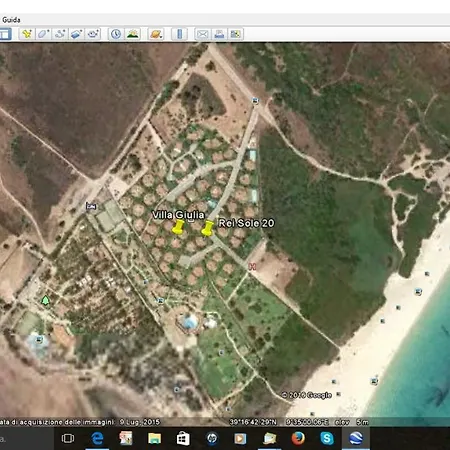Click the imagery date 9 Lug 2015
The height and width of the screenshot is (450, 450).
(140, 422)
